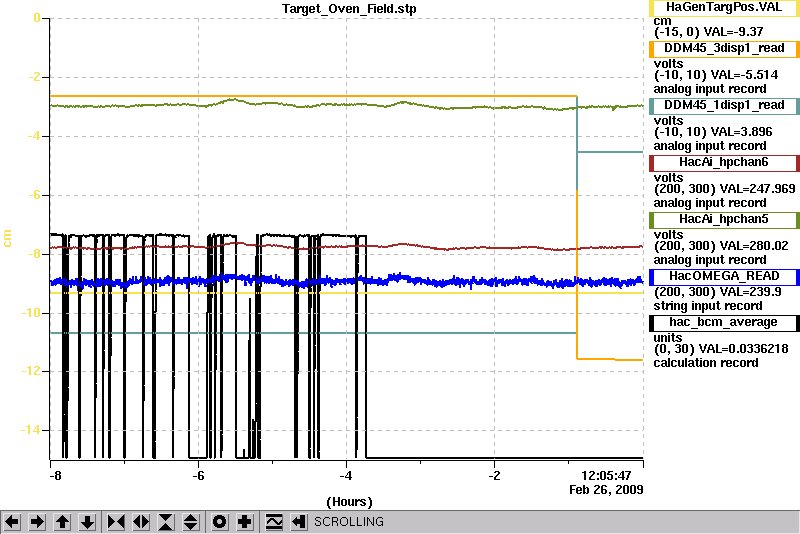800x534 pixels.
Task: Click the VAL=3.896 reading text
Action: 741,132
